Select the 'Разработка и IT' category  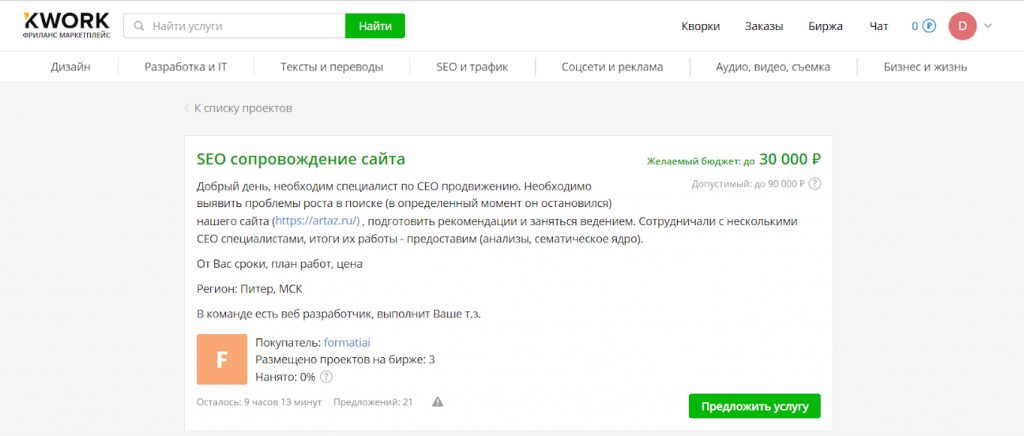[x=185, y=67]
